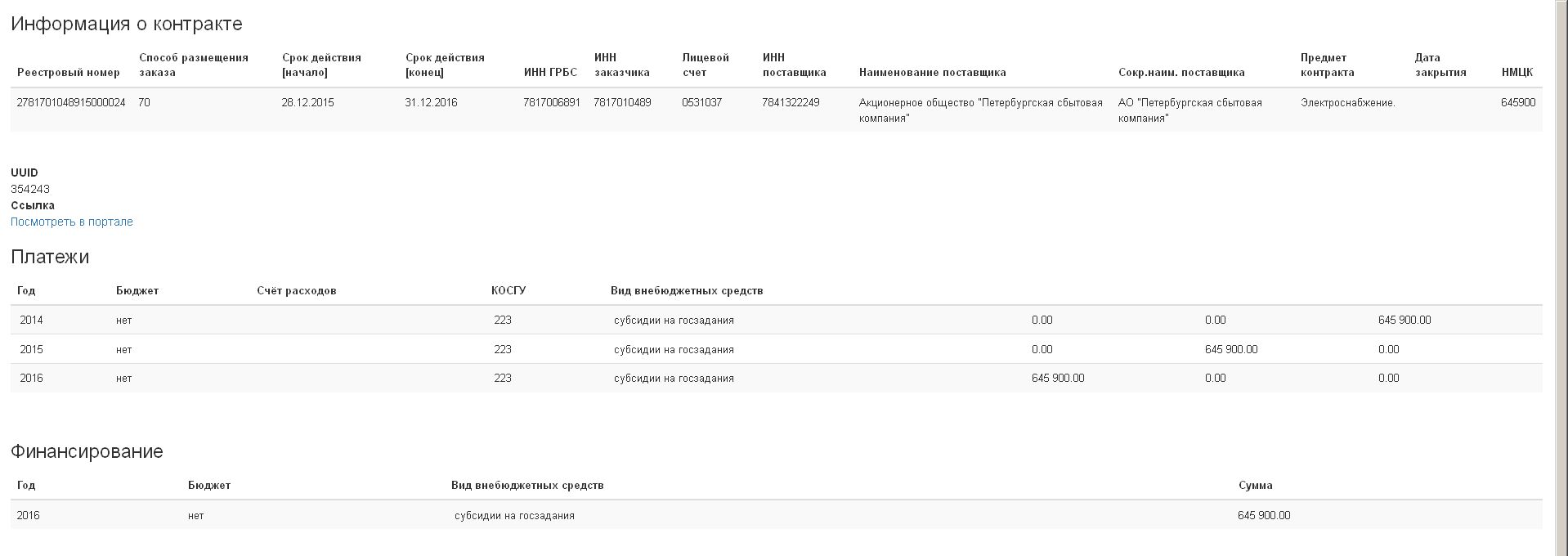Click the 'Срок действия [конец]' column header
This screenshot has width=1568, height=556.
tap(445, 65)
